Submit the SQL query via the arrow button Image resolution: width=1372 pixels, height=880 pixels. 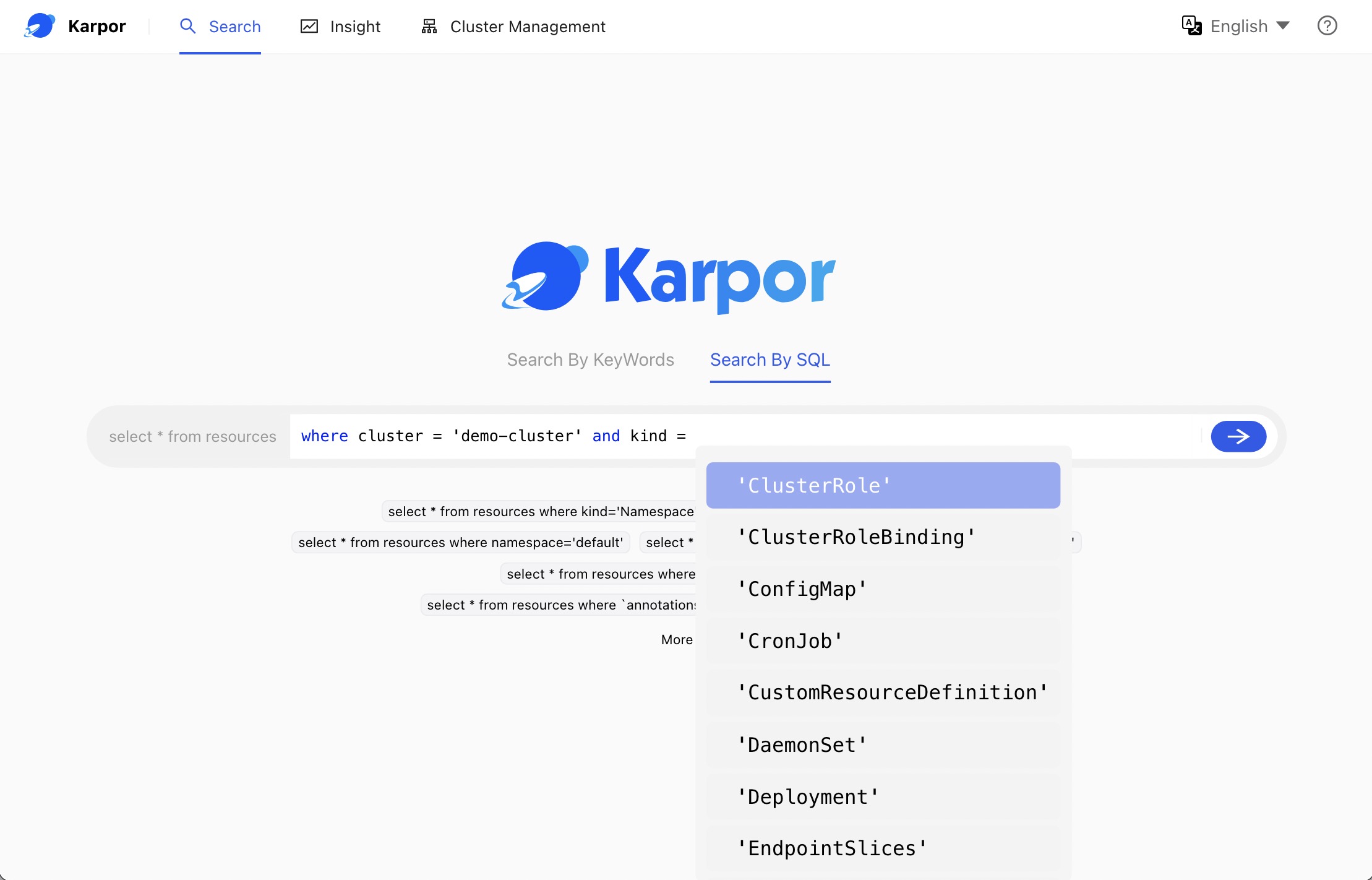coord(1238,436)
